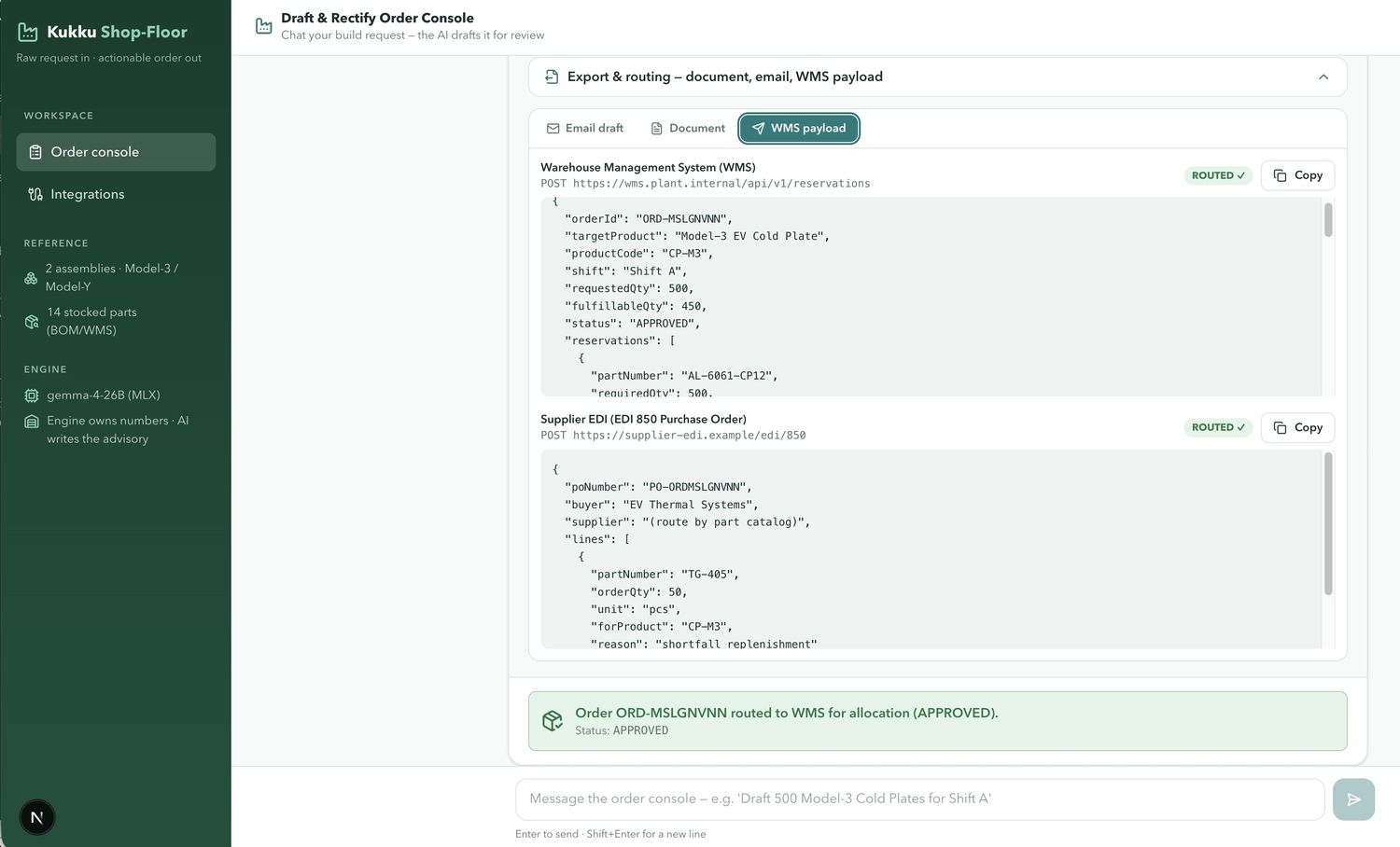
Task: Collapse the Export & routing section
Action: (1323, 76)
